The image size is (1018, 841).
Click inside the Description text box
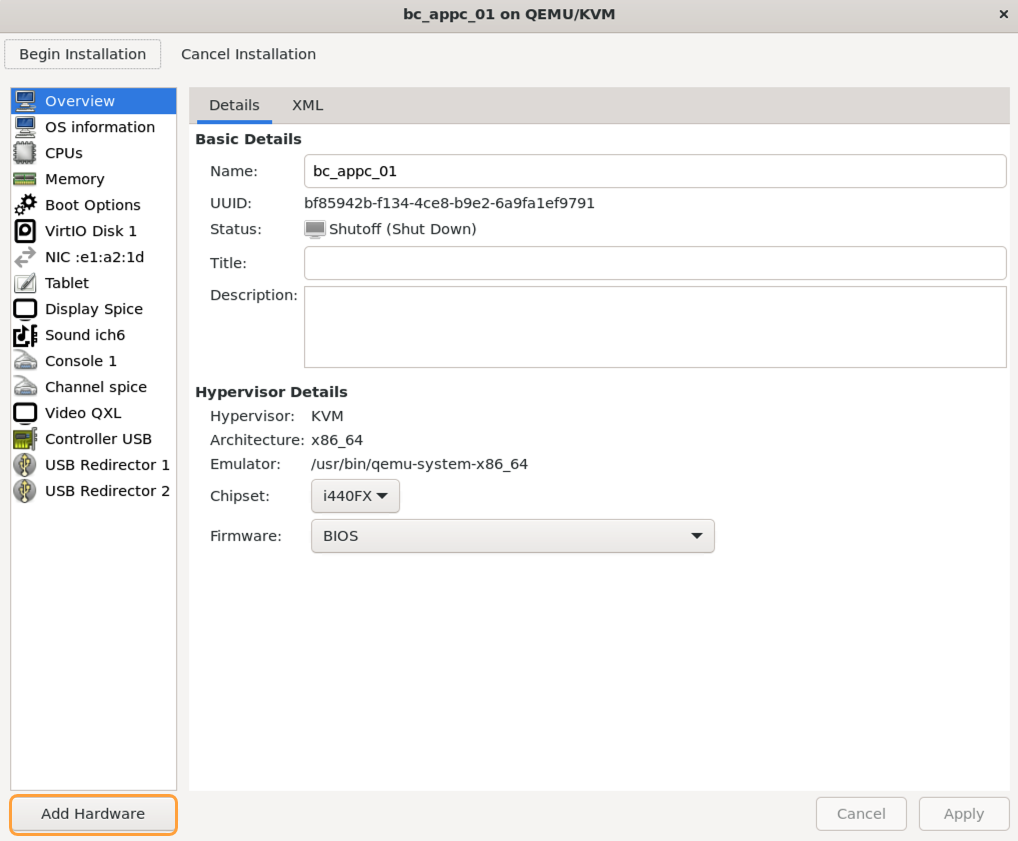pos(655,327)
